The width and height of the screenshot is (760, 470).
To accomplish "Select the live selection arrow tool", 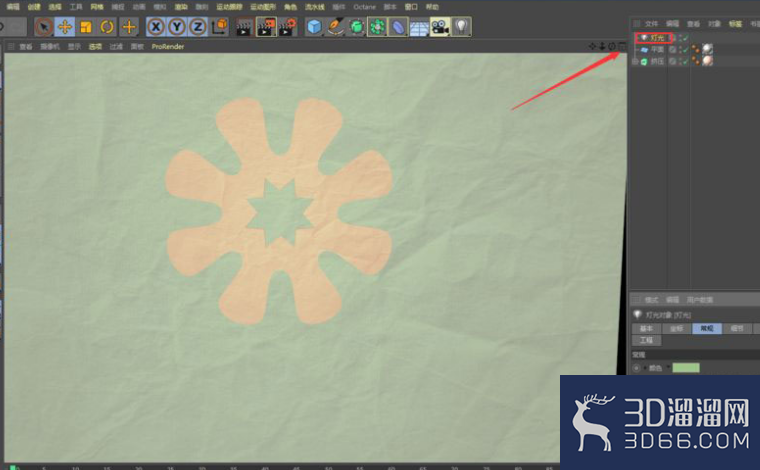I will (x=44, y=27).
